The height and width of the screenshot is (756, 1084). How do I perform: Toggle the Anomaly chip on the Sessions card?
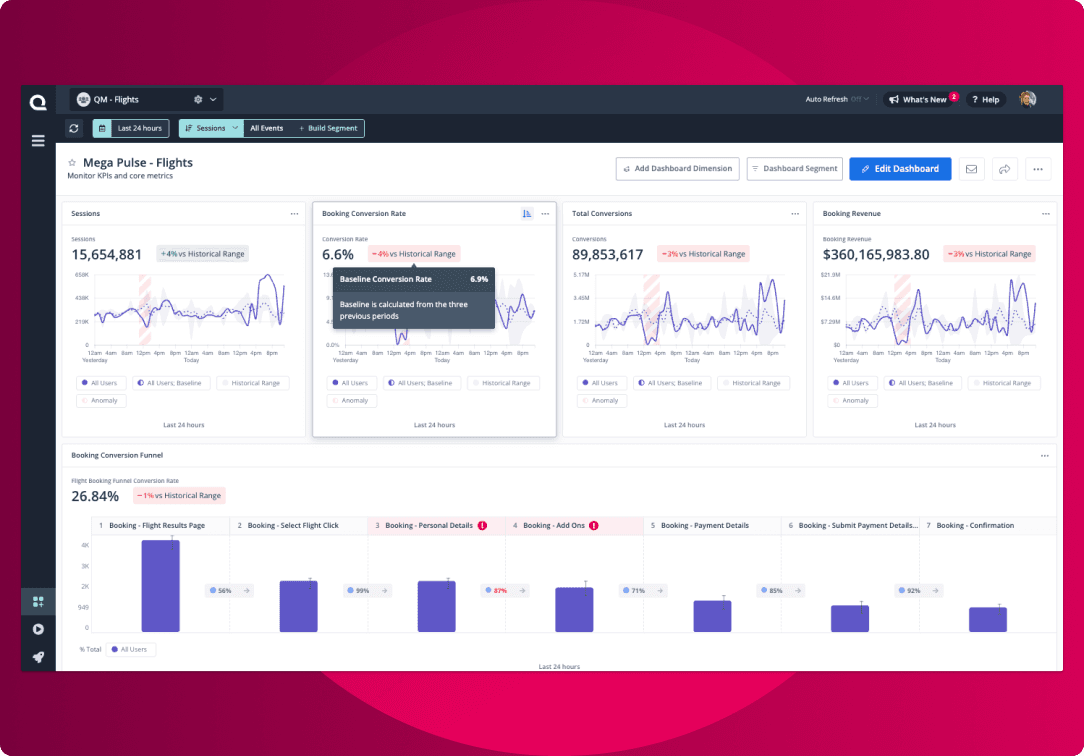click(x=99, y=400)
